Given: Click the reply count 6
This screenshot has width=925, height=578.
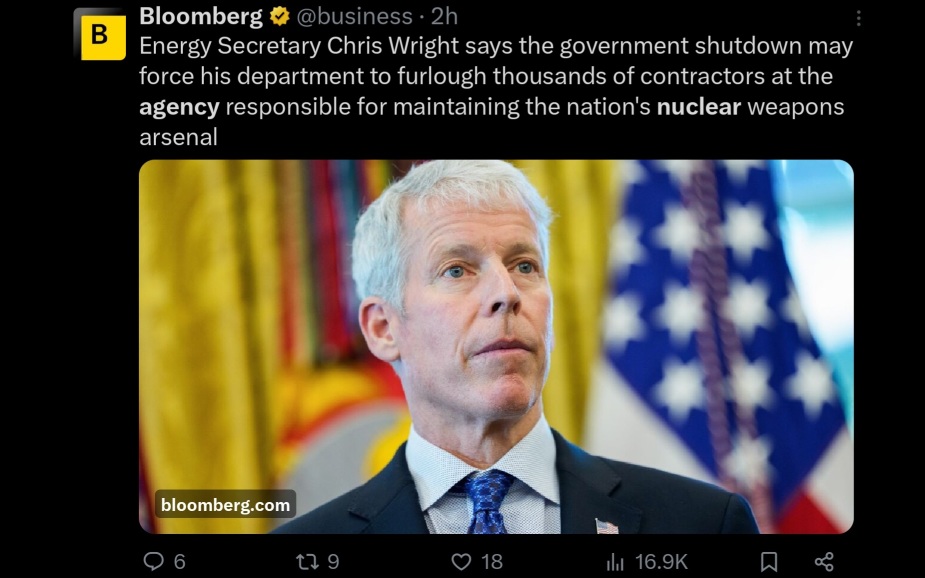Looking at the screenshot, I should pyautogui.click(x=180, y=561).
